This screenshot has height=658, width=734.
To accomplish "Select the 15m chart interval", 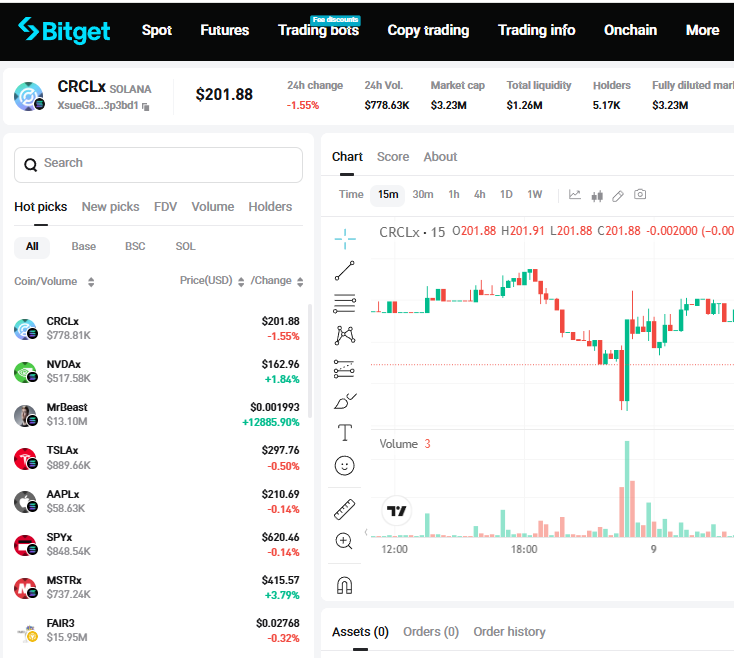I will point(388,195).
